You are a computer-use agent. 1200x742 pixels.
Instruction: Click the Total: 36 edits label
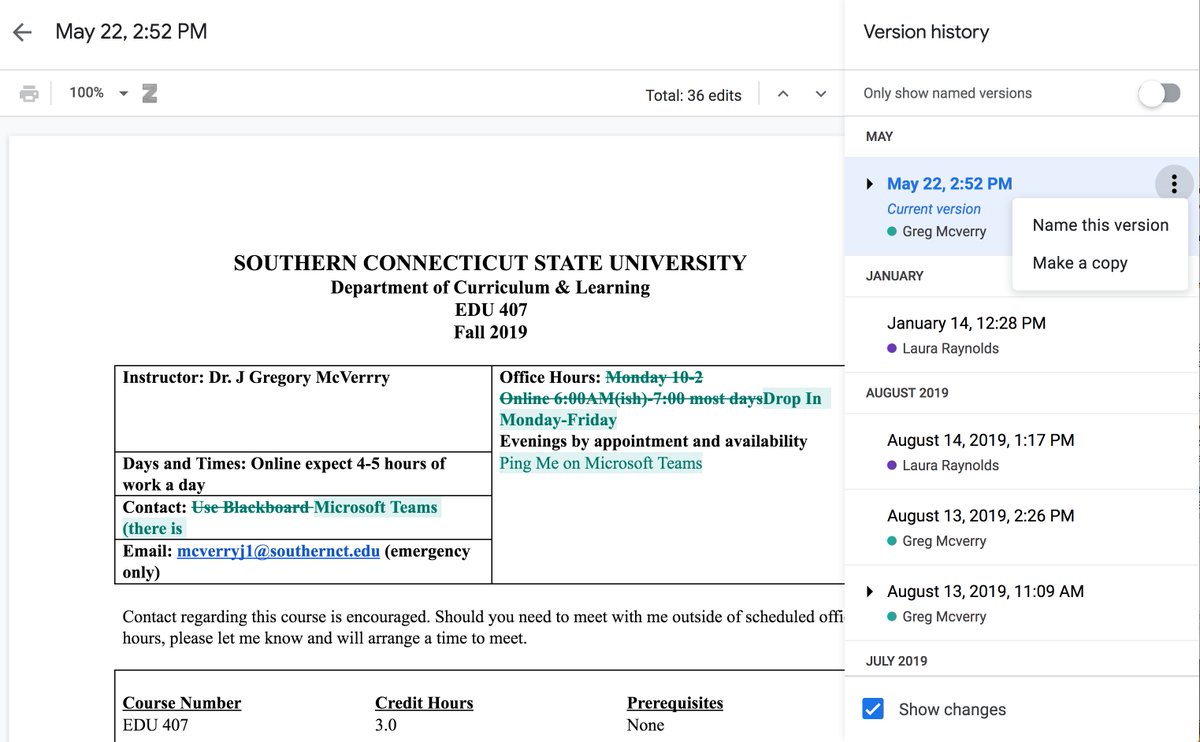(x=693, y=96)
